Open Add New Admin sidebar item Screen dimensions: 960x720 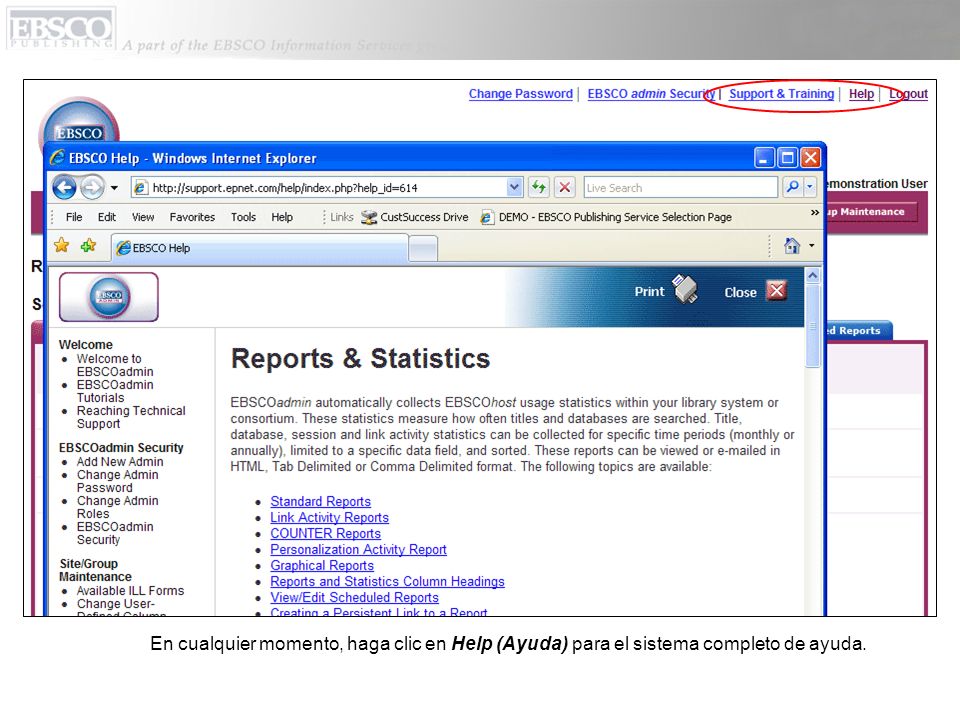click(x=120, y=462)
